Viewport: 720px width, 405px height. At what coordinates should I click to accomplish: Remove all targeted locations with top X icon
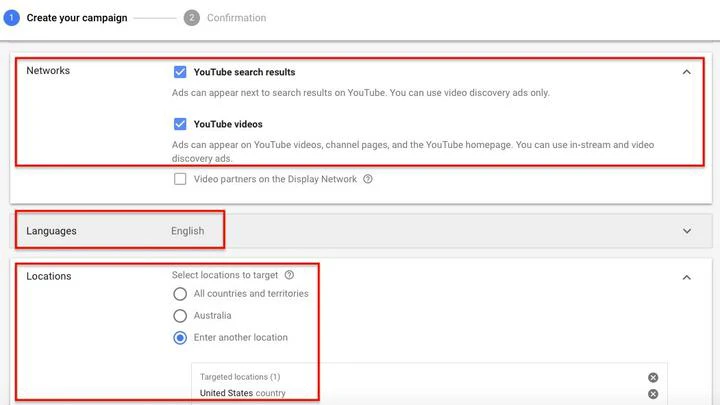653,377
